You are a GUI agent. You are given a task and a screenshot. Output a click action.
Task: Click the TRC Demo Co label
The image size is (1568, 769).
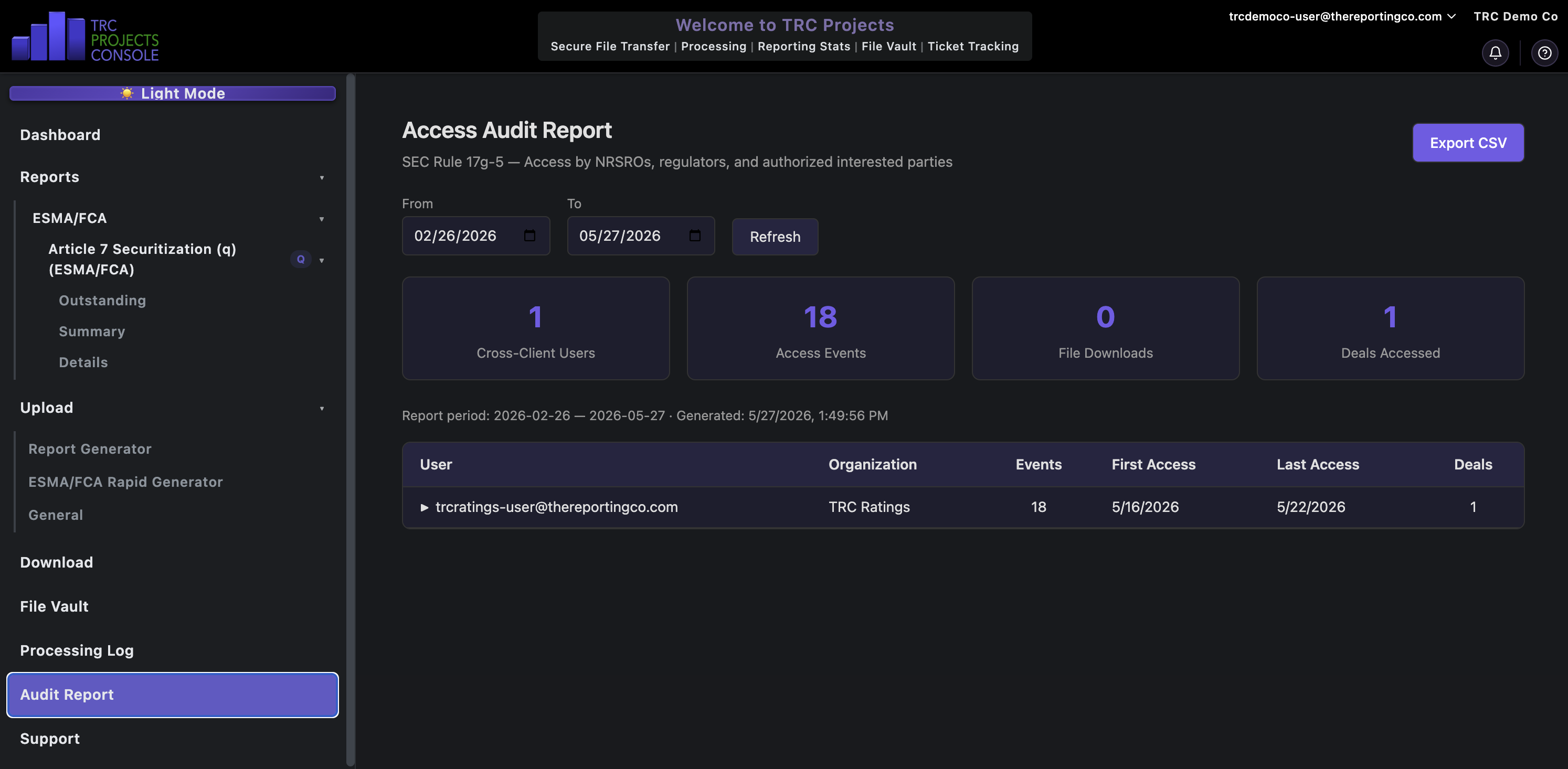[1515, 16]
